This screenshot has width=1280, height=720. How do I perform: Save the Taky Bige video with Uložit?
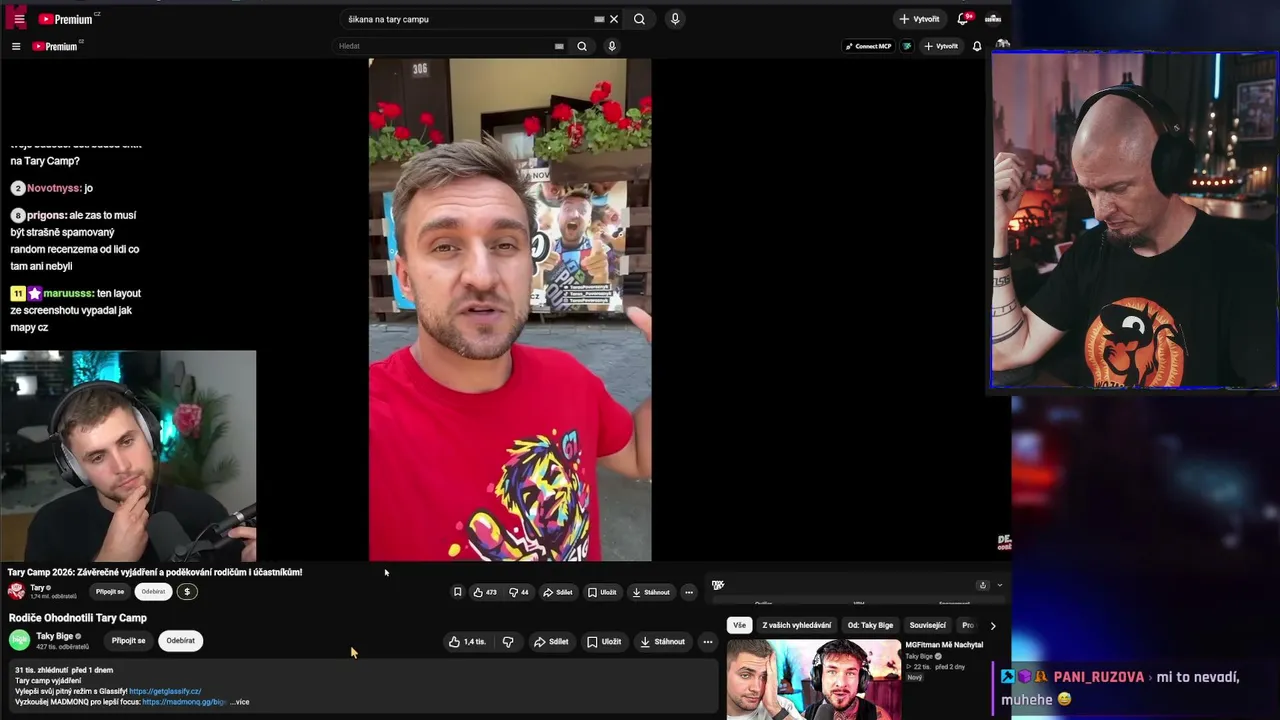[x=604, y=642]
